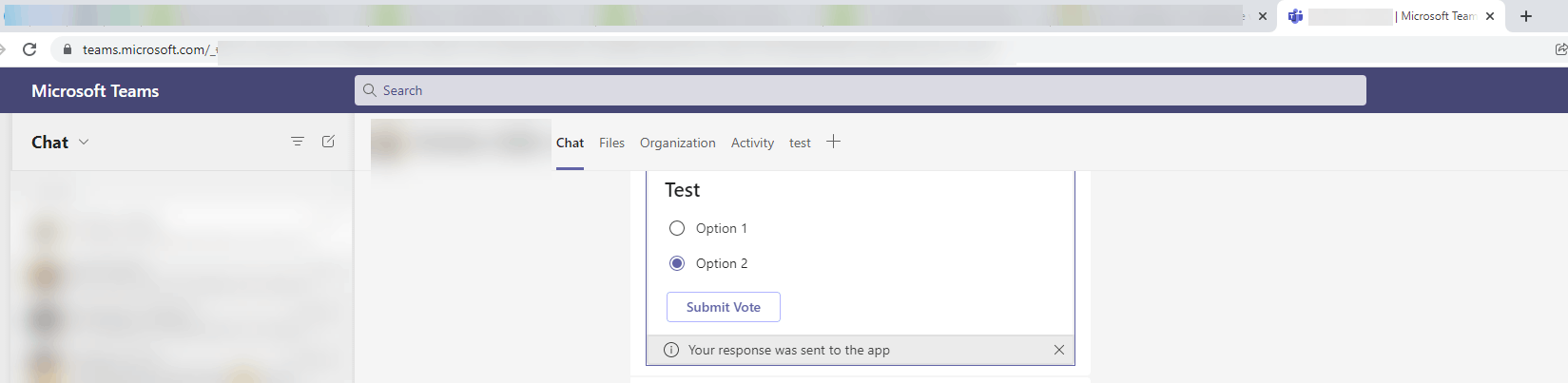The height and width of the screenshot is (383, 1568).
Task: Click the search magnifier icon
Action: click(x=370, y=90)
